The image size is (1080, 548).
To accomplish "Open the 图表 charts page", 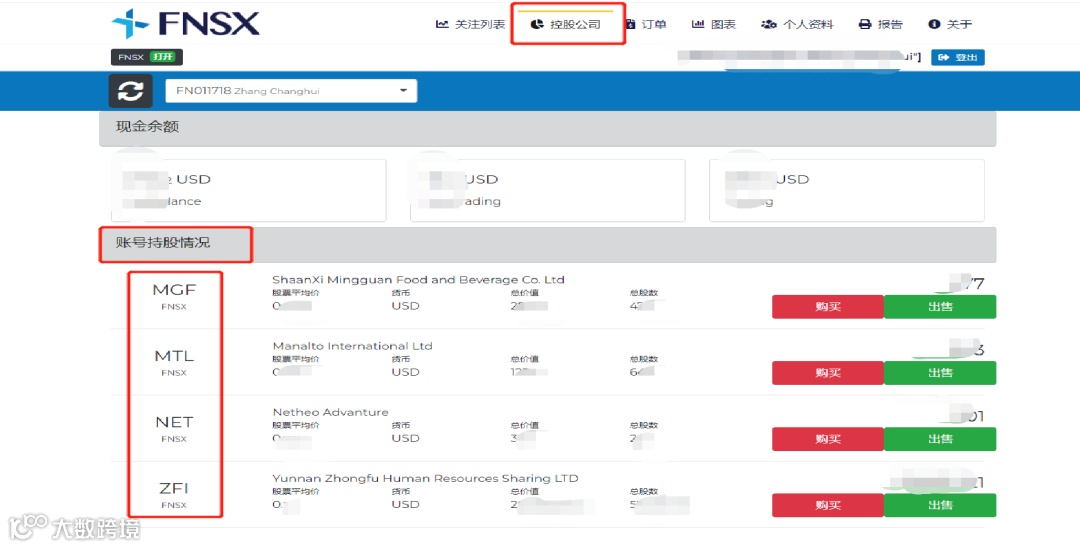I will (714, 24).
